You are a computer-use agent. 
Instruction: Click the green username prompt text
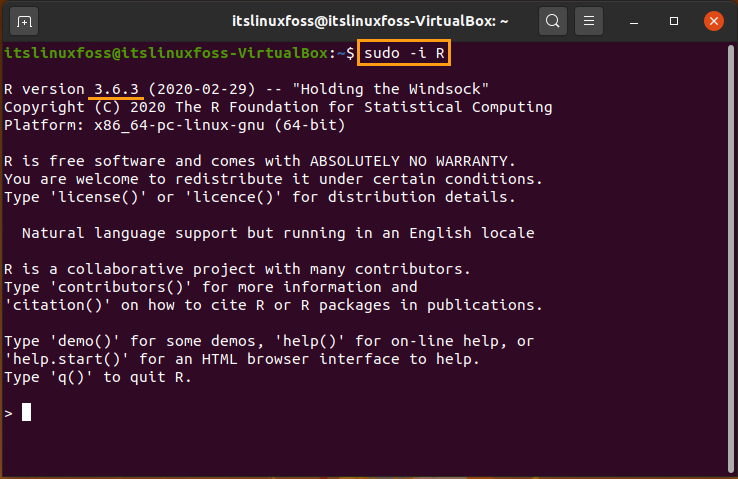(166, 53)
